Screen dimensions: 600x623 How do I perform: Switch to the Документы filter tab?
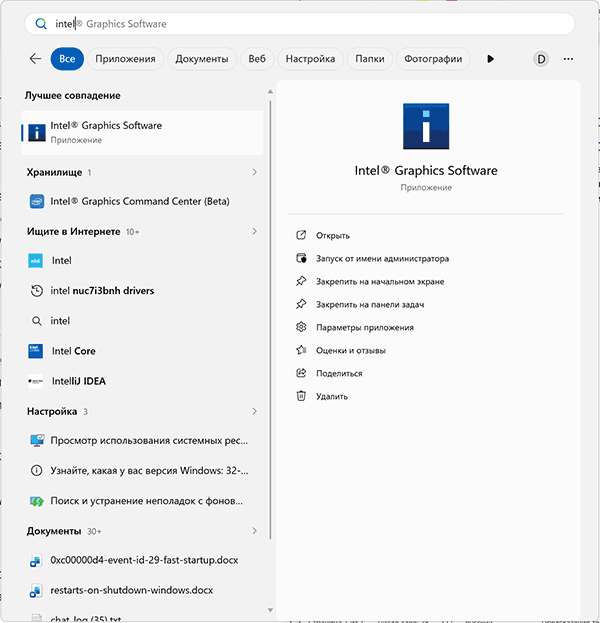pyautogui.click(x=202, y=59)
